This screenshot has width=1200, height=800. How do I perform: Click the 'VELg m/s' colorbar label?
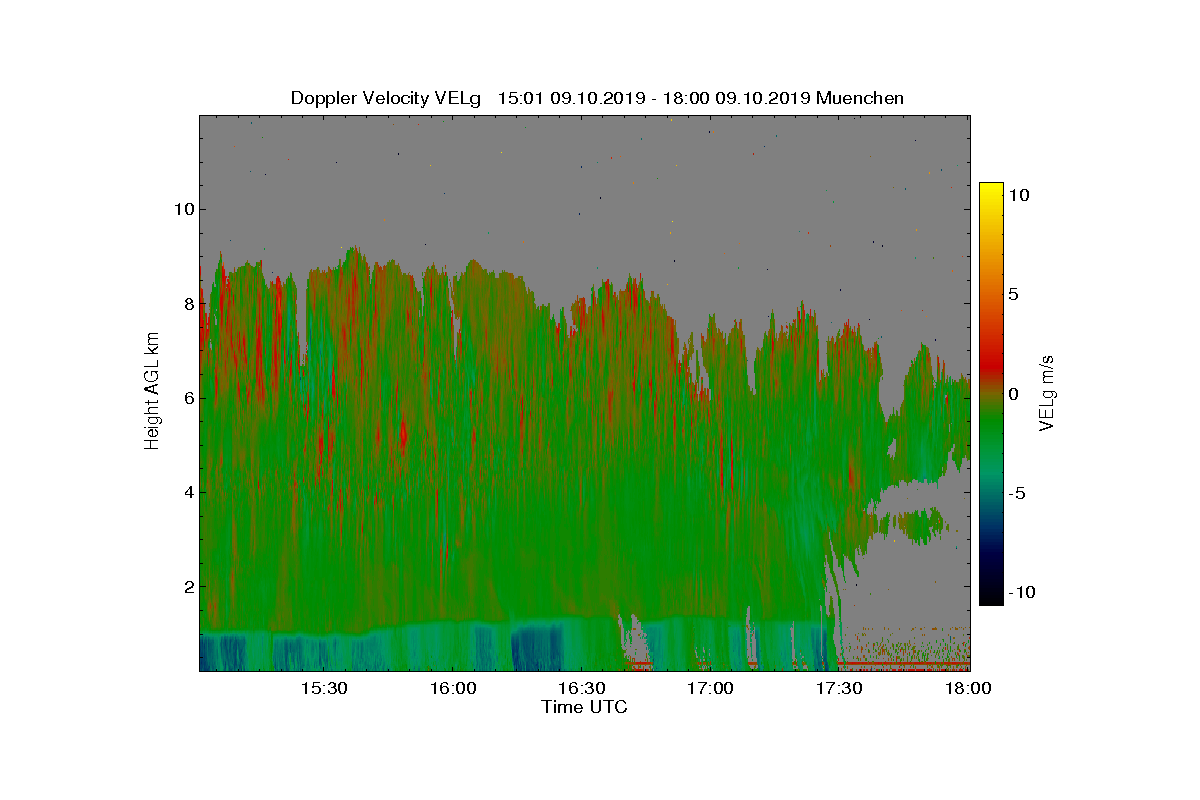[x=1048, y=395]
